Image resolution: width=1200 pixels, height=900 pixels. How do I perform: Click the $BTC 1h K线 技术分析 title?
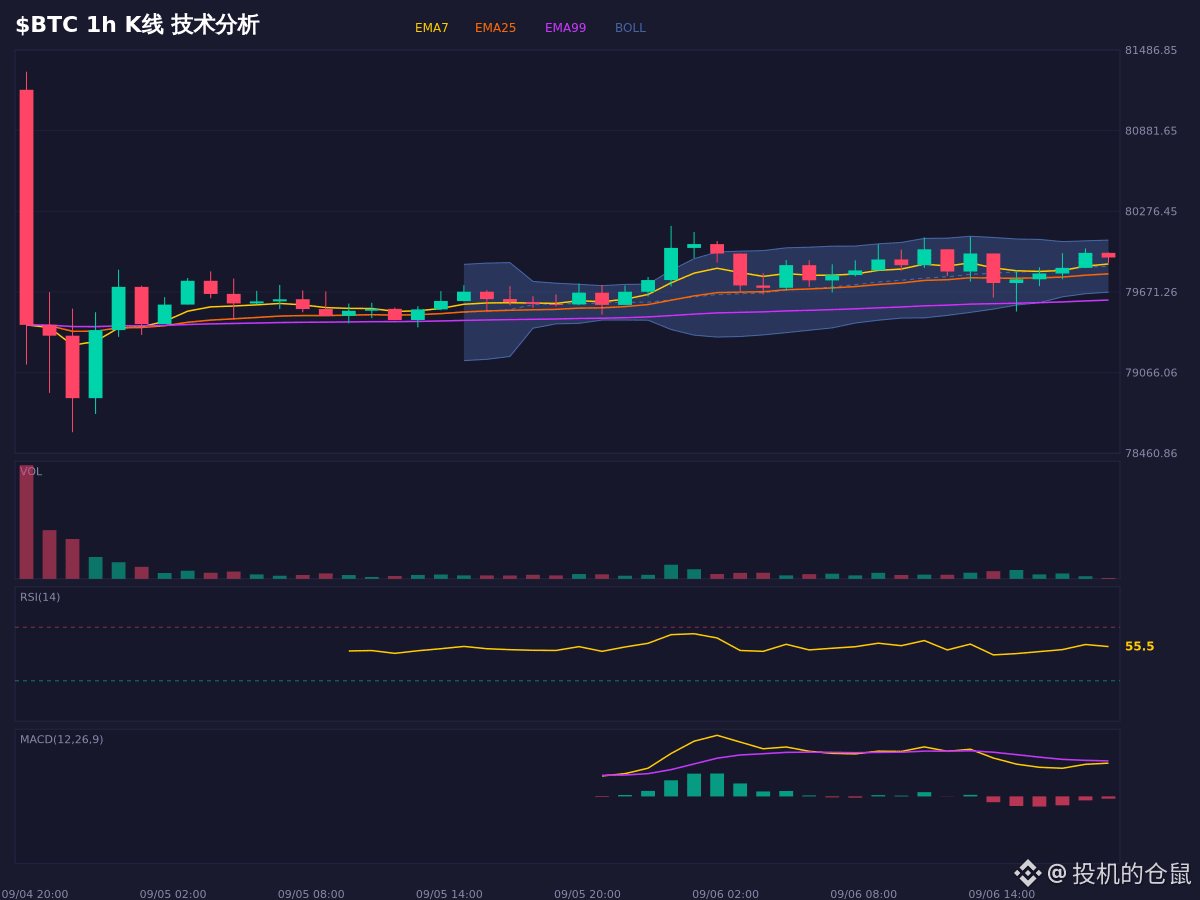coord(137,25)
